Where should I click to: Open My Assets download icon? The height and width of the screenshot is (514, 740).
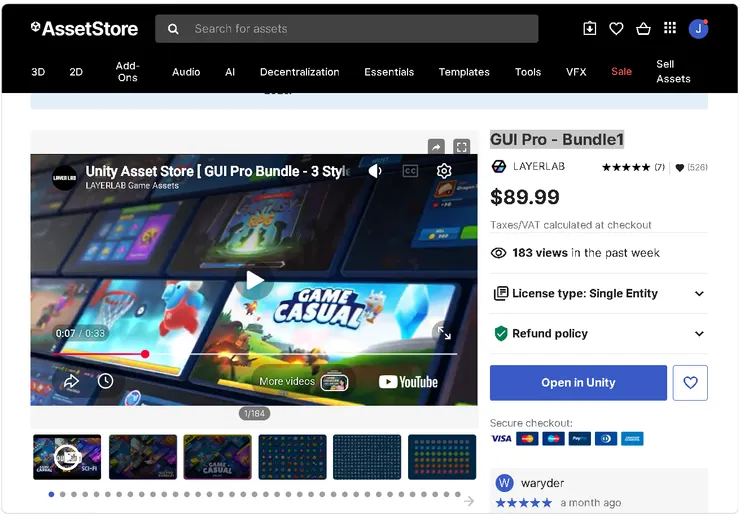589,29
